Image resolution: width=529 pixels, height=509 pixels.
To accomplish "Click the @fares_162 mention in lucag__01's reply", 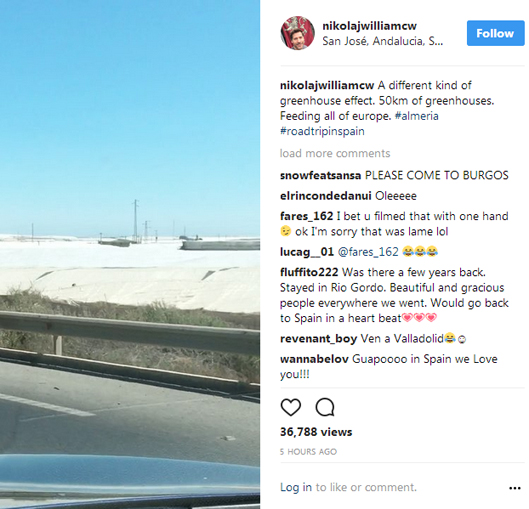I will (x=368, y=252).
